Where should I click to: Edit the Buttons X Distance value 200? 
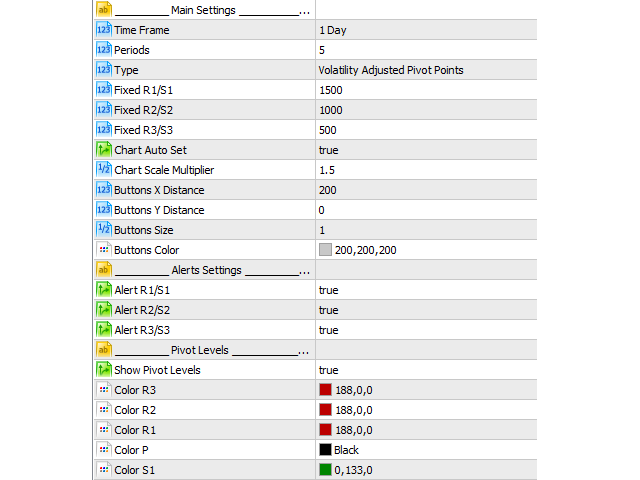coord(328,190)
